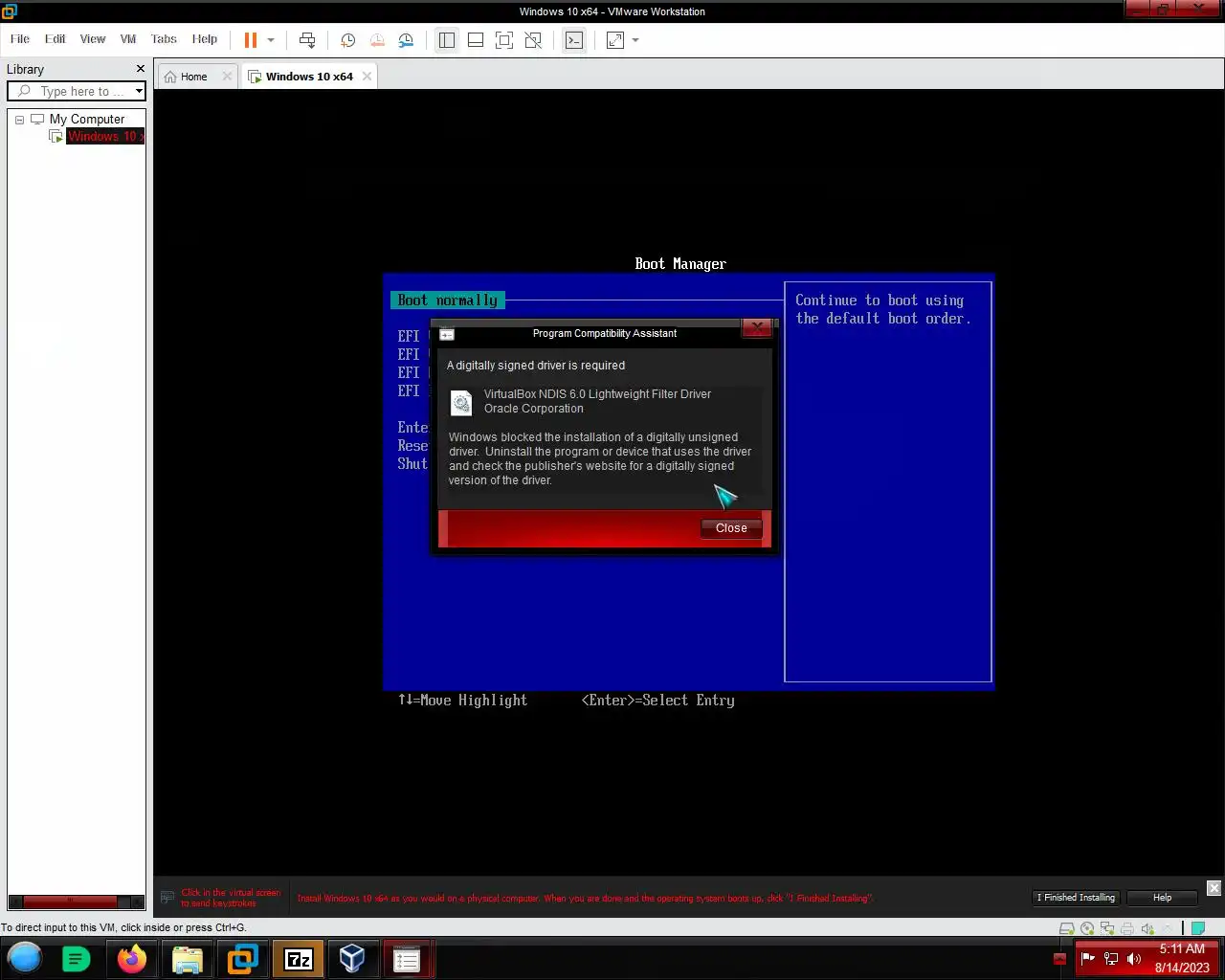Click the I Finished Installing button
Screen dimensions: 1225x980
[1076, 898]
